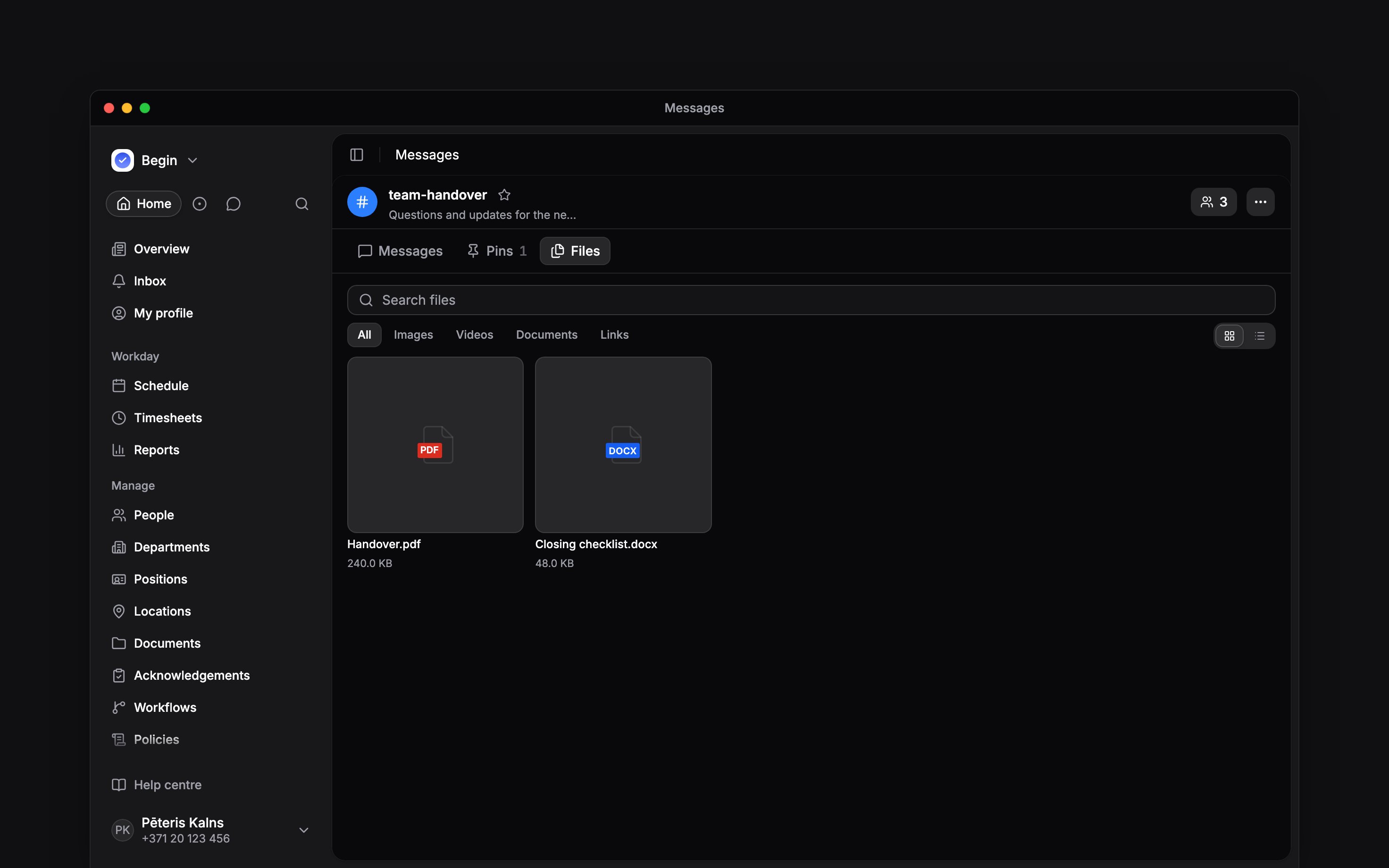The width and height of the screenshot is (1389, 868).
Task: Expand the Begin workspace dropdown
Action: (193, 161)
